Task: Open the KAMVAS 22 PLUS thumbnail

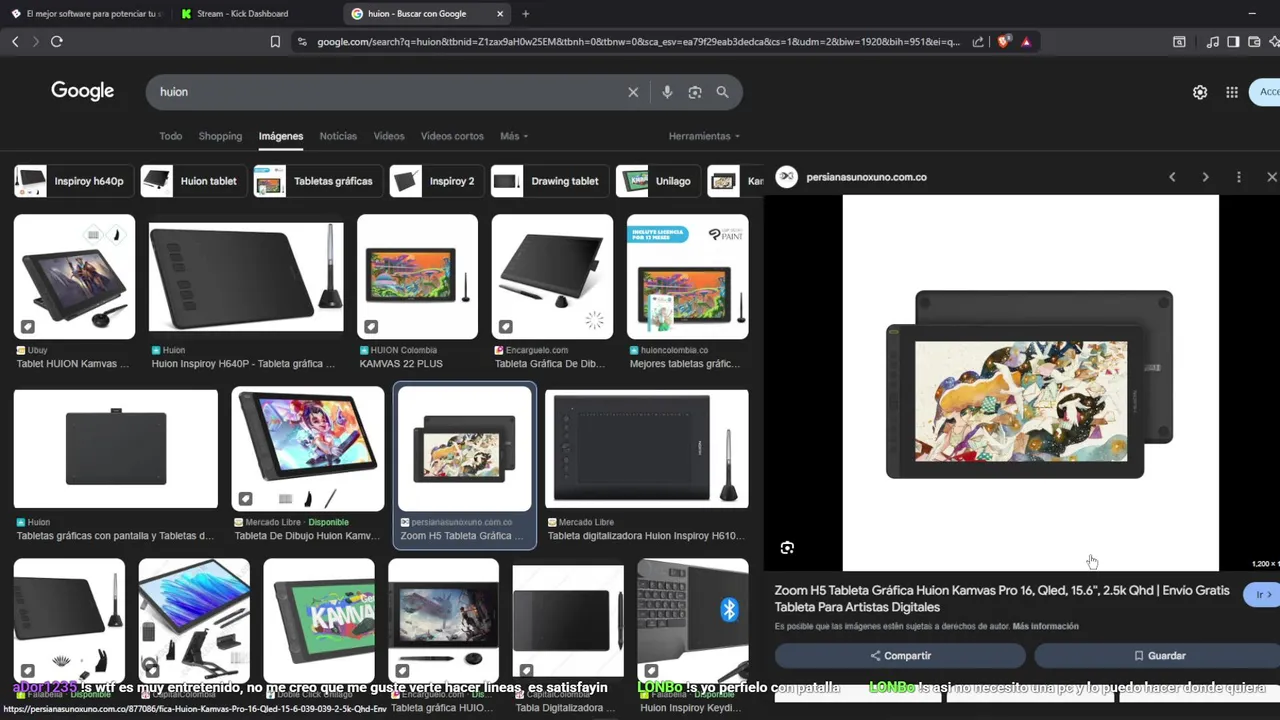Action: 417,277
